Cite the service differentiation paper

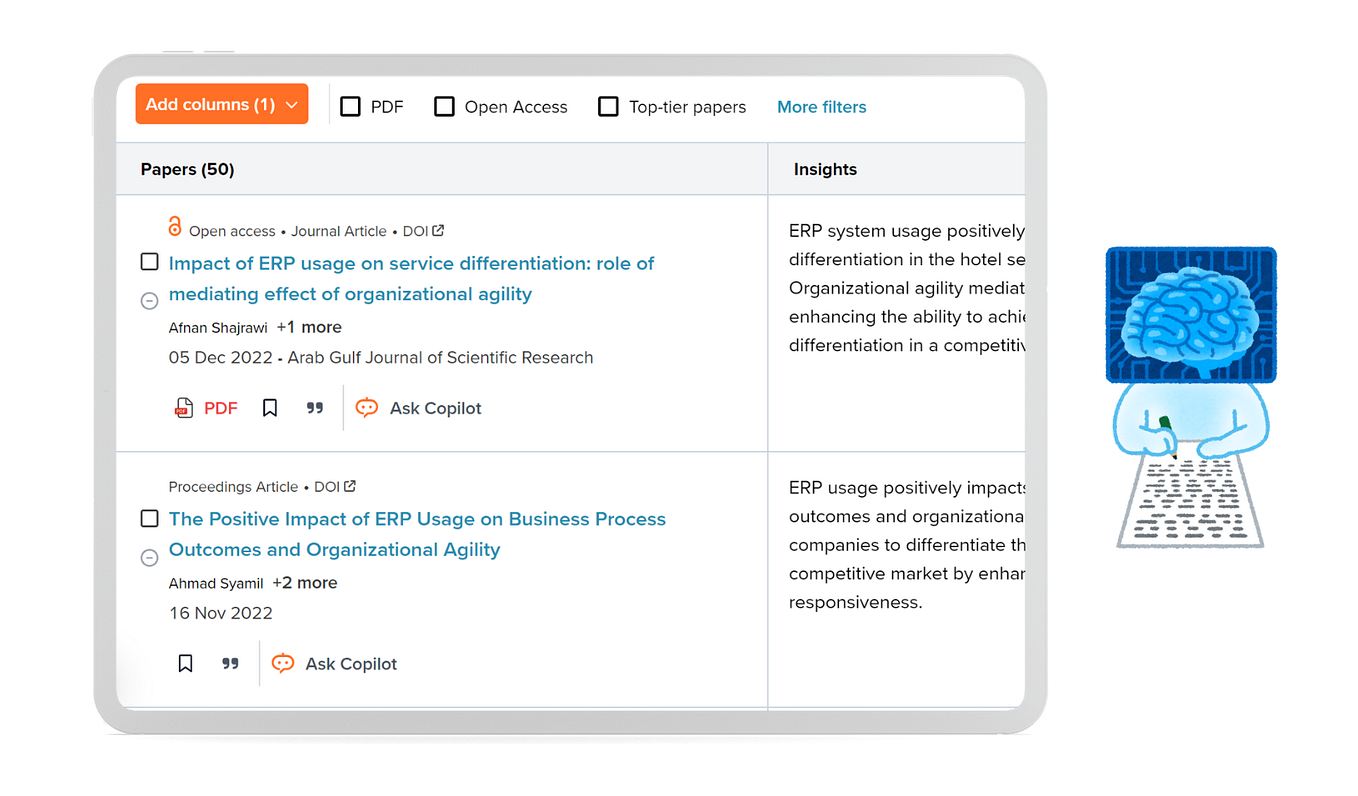[x=315, y=408]
